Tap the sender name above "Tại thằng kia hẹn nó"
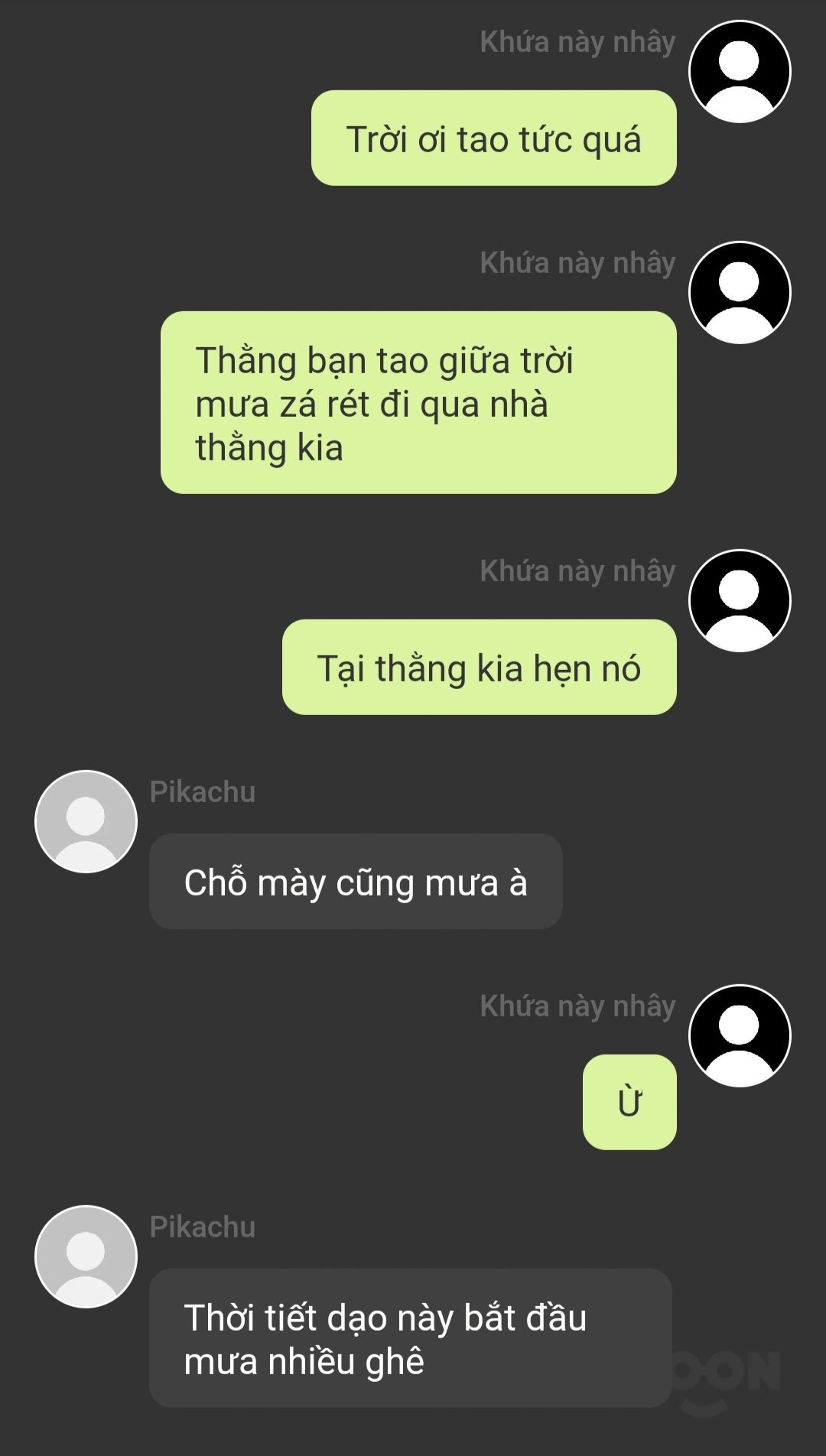The width and height of the screenshot is (826, 1456). (577, 571)
